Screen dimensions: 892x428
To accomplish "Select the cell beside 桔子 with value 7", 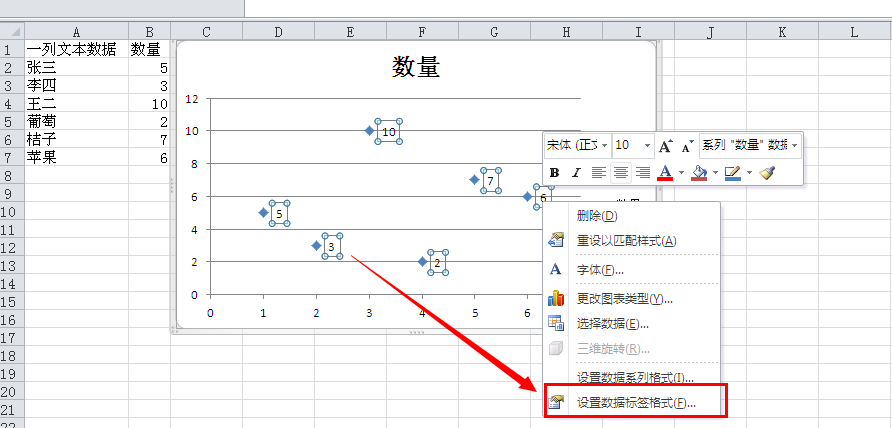I will point(150,139).
